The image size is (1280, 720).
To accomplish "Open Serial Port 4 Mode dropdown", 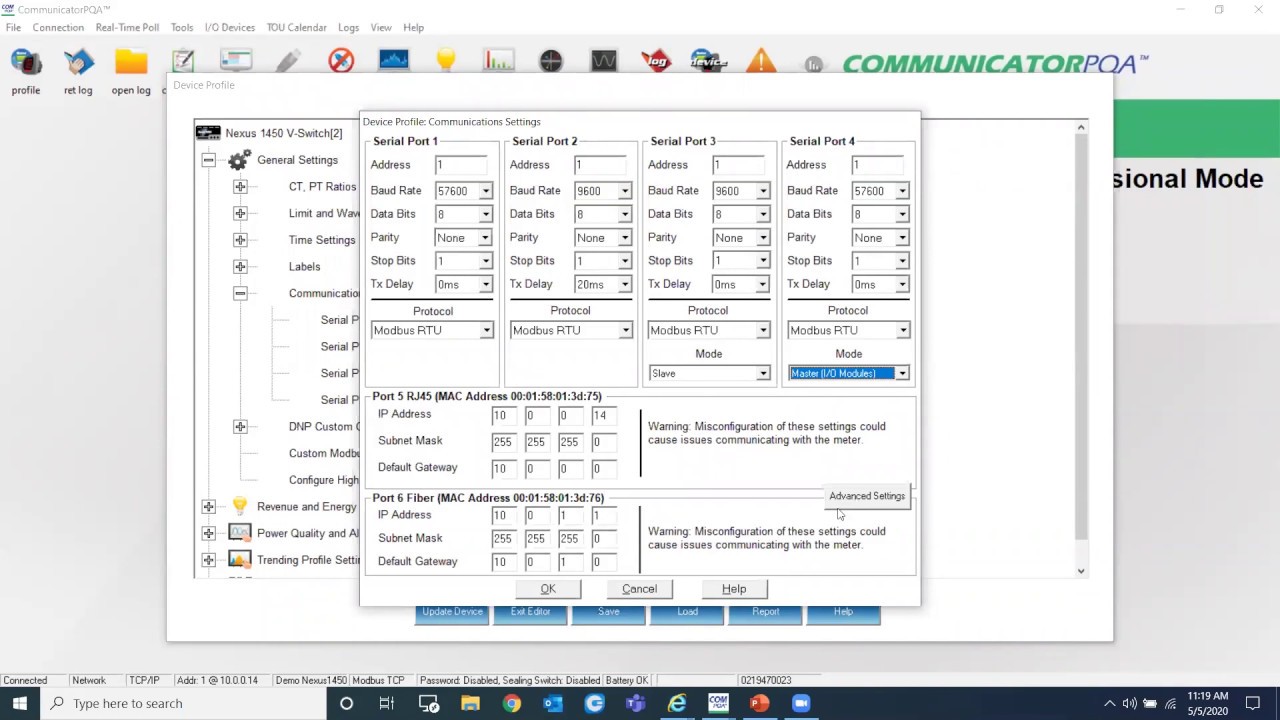I will [x=902, y=373].
